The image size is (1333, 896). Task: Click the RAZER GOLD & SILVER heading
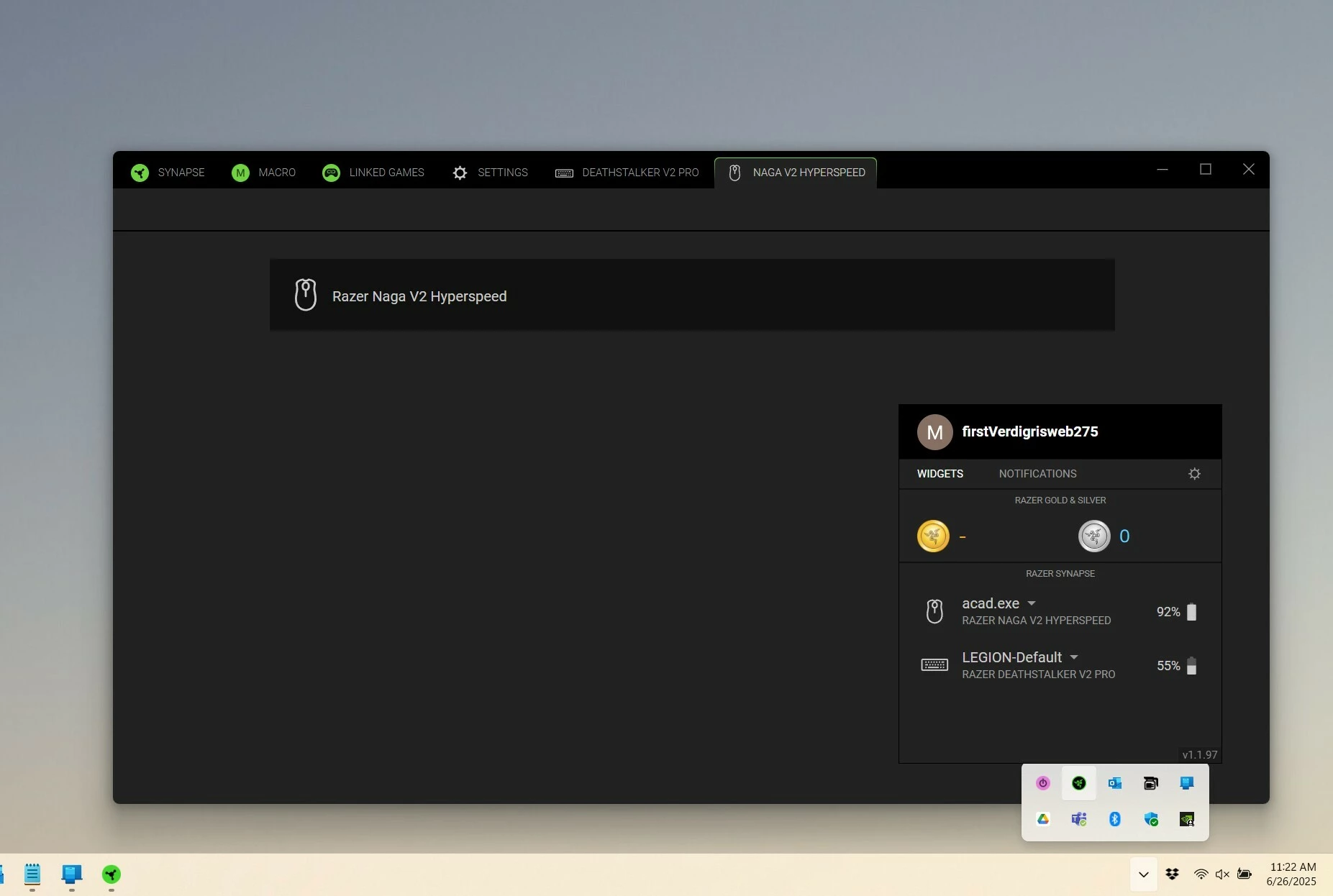pyautogui.click(x=1060, y=500)
